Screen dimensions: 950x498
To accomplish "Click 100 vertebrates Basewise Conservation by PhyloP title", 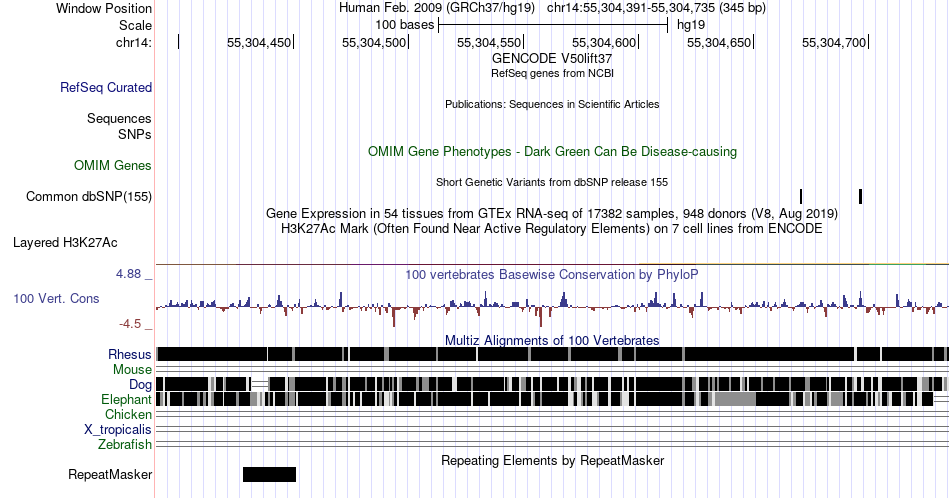I will click(x=552, y=274).
